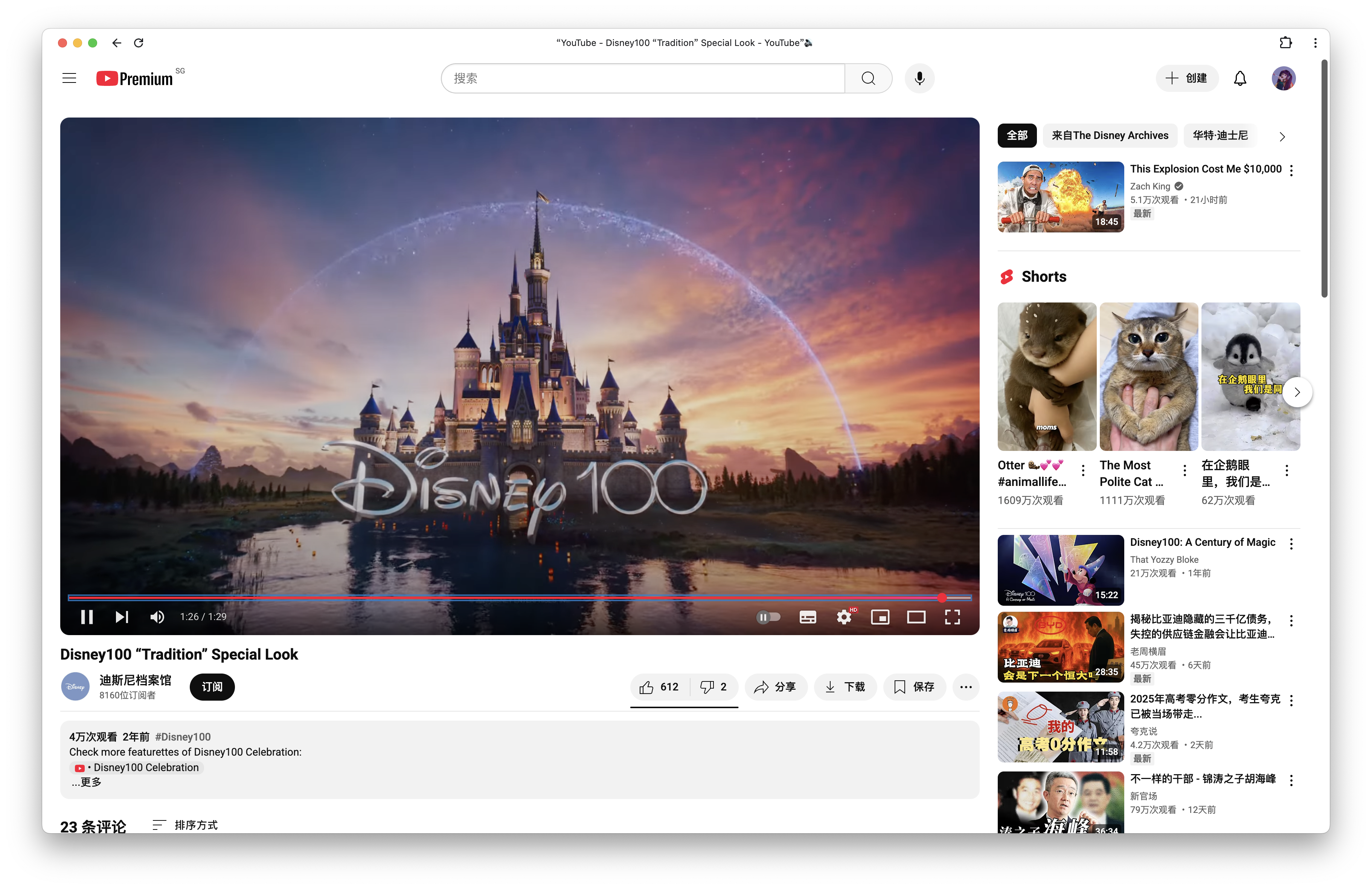Show next Shorts with arrow

click(1297, 392)
